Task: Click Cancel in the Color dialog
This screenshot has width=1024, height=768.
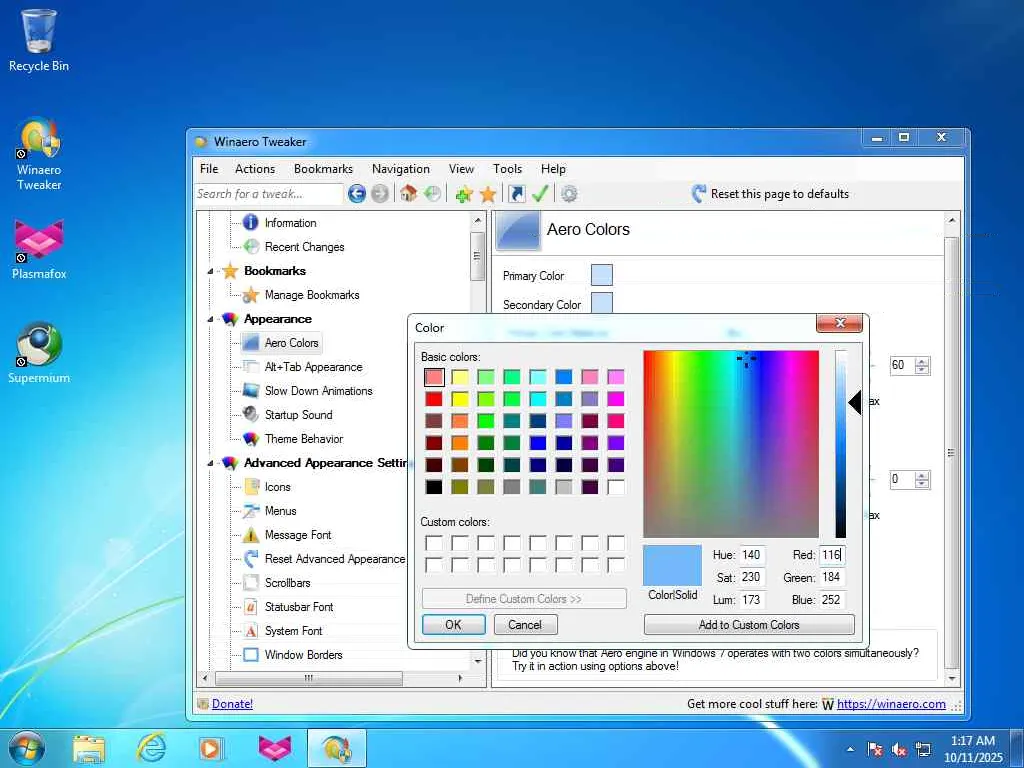Action: point(525,625)
